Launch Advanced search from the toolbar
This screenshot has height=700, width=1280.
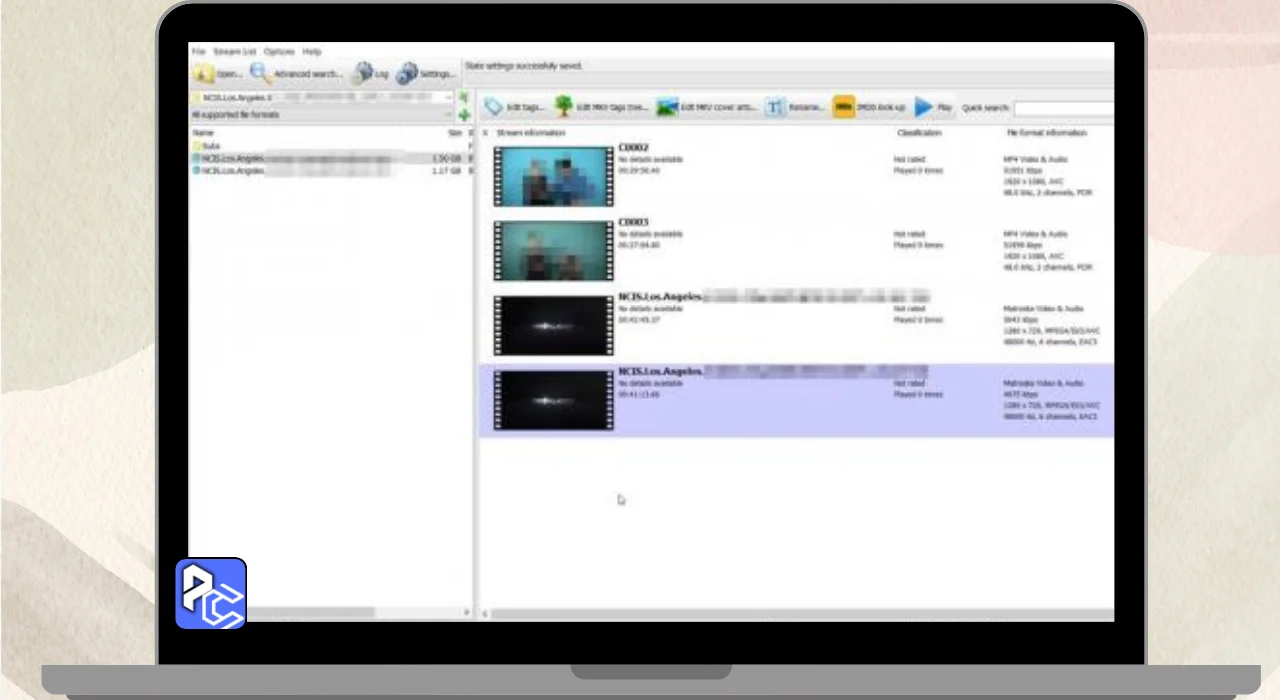(296, 73)
